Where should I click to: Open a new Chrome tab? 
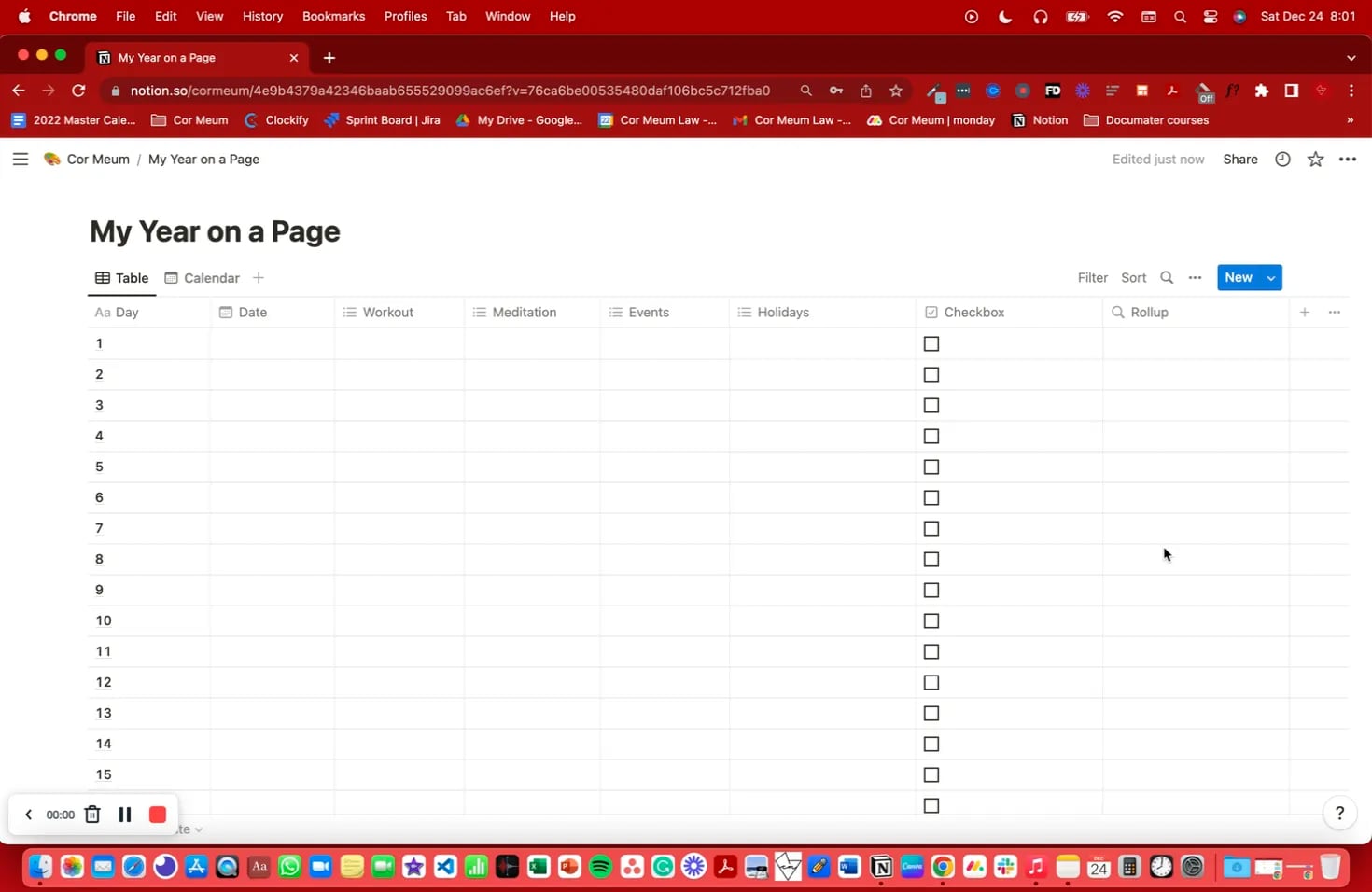[x=329, y=58]
